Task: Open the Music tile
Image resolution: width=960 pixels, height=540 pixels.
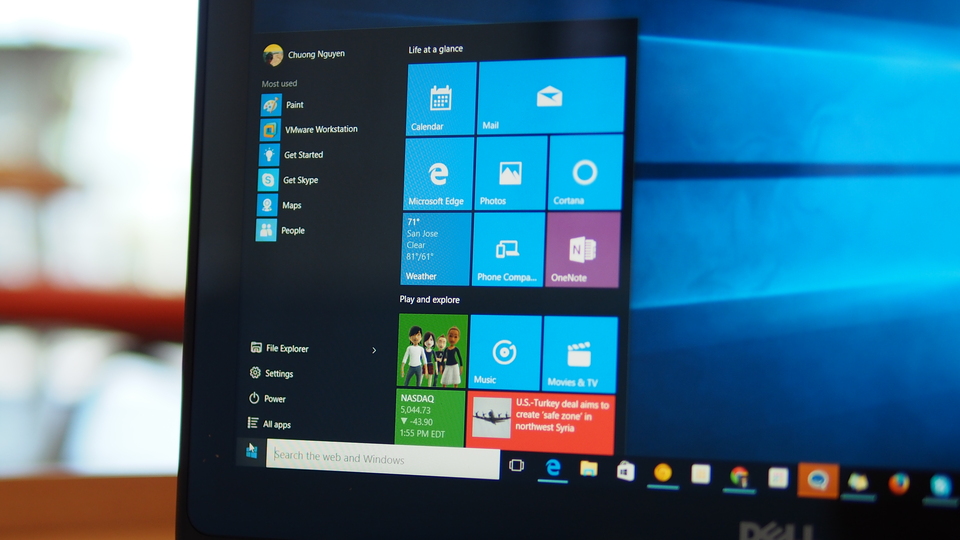Action: [505, 352]
